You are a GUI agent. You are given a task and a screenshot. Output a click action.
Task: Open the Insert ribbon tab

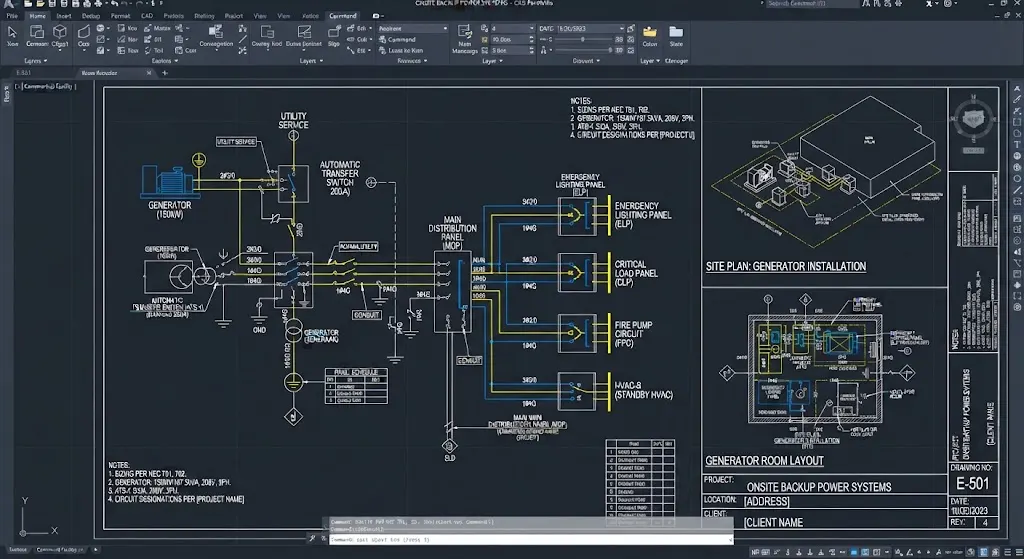[64, 16]
